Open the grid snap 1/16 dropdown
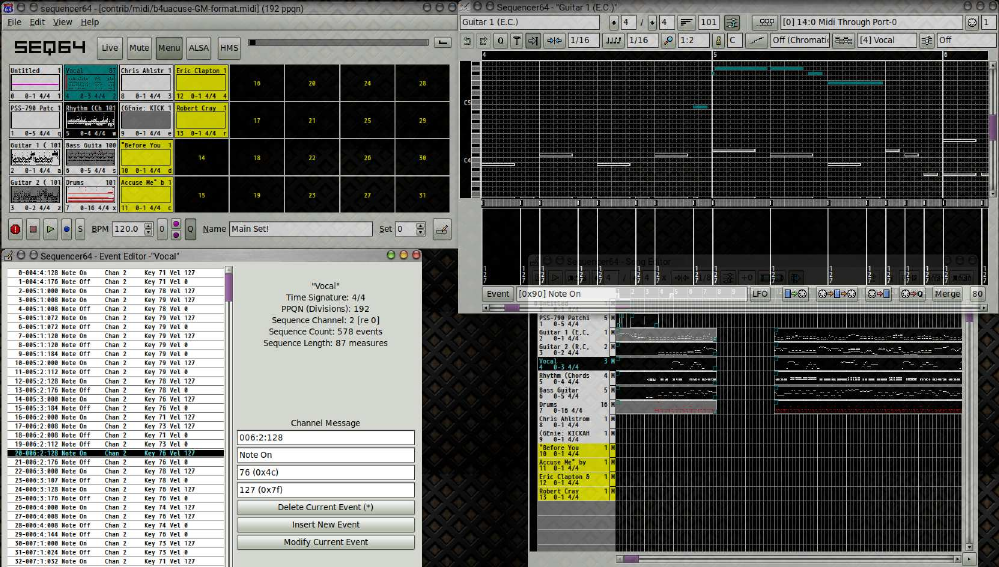This screenshot has width=999, height=567. [x=583, y=40]
